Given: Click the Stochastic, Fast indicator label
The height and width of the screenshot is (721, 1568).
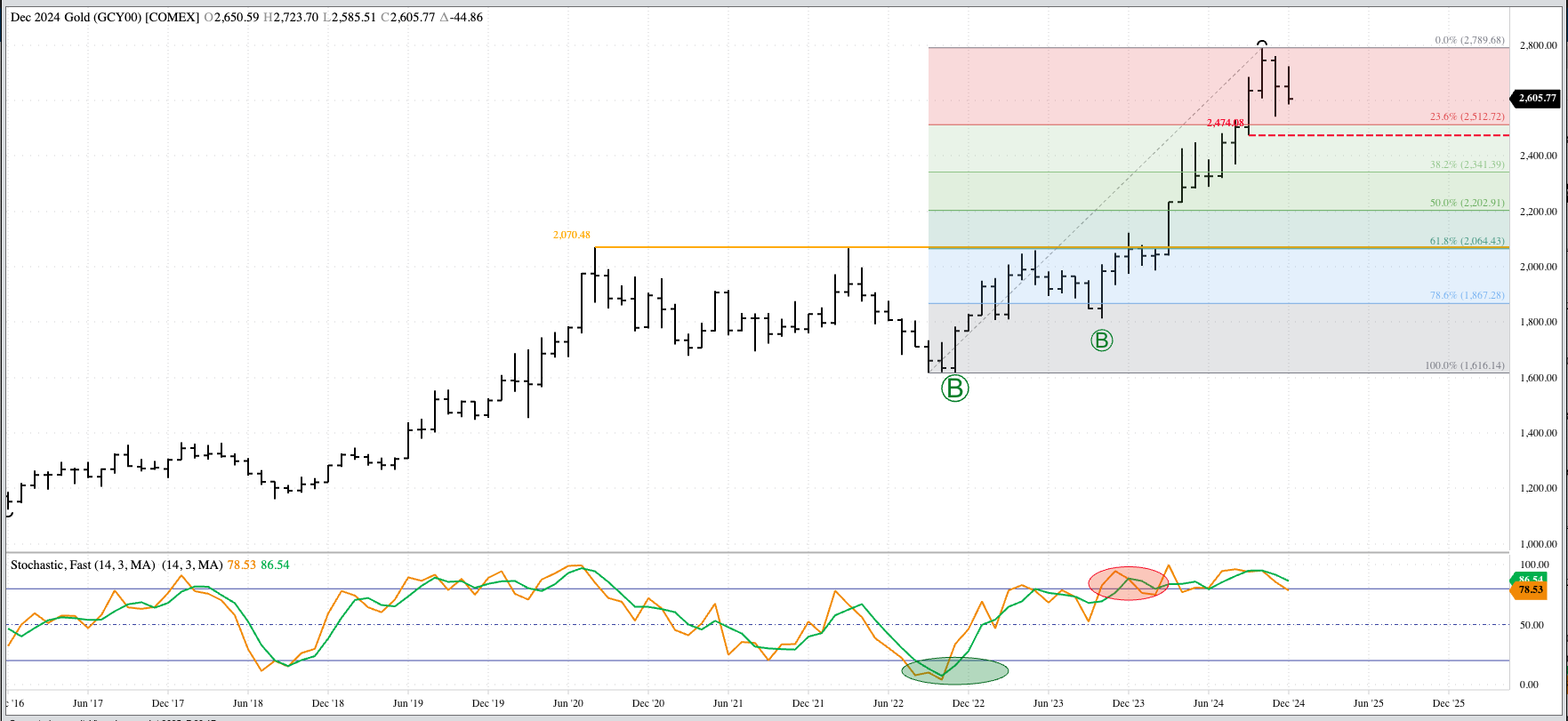Looking at the screenshot, I should point(83,565).
